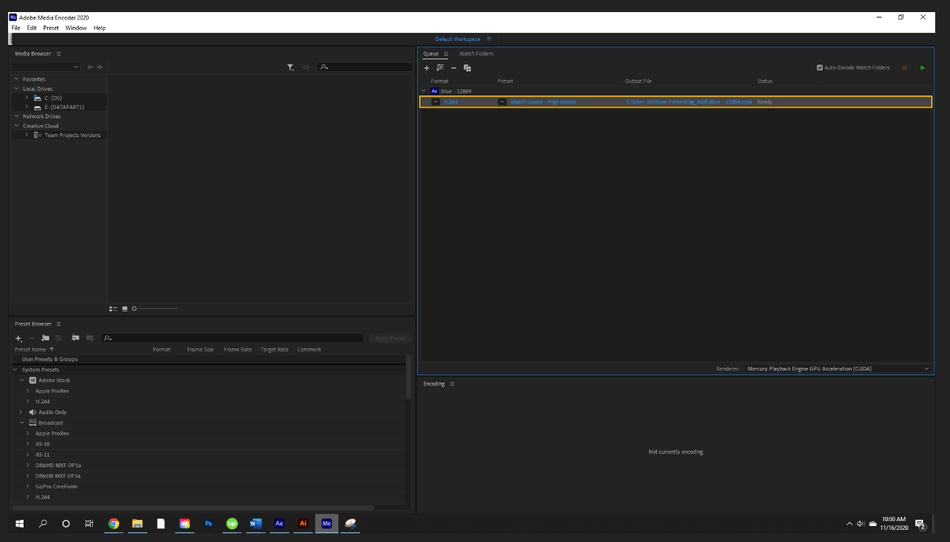
Task: Duplicate the selected queue item
Action: (x=467, y=68)
